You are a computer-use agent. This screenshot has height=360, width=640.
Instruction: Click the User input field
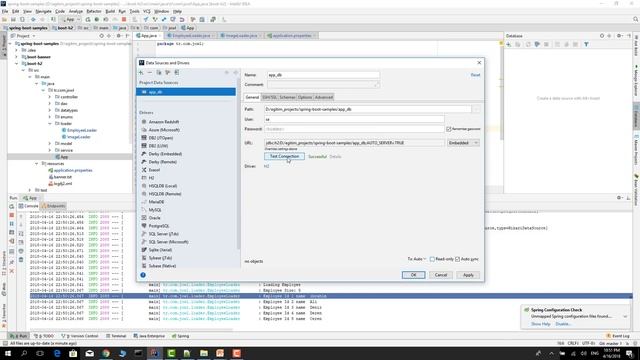[354, 119]
